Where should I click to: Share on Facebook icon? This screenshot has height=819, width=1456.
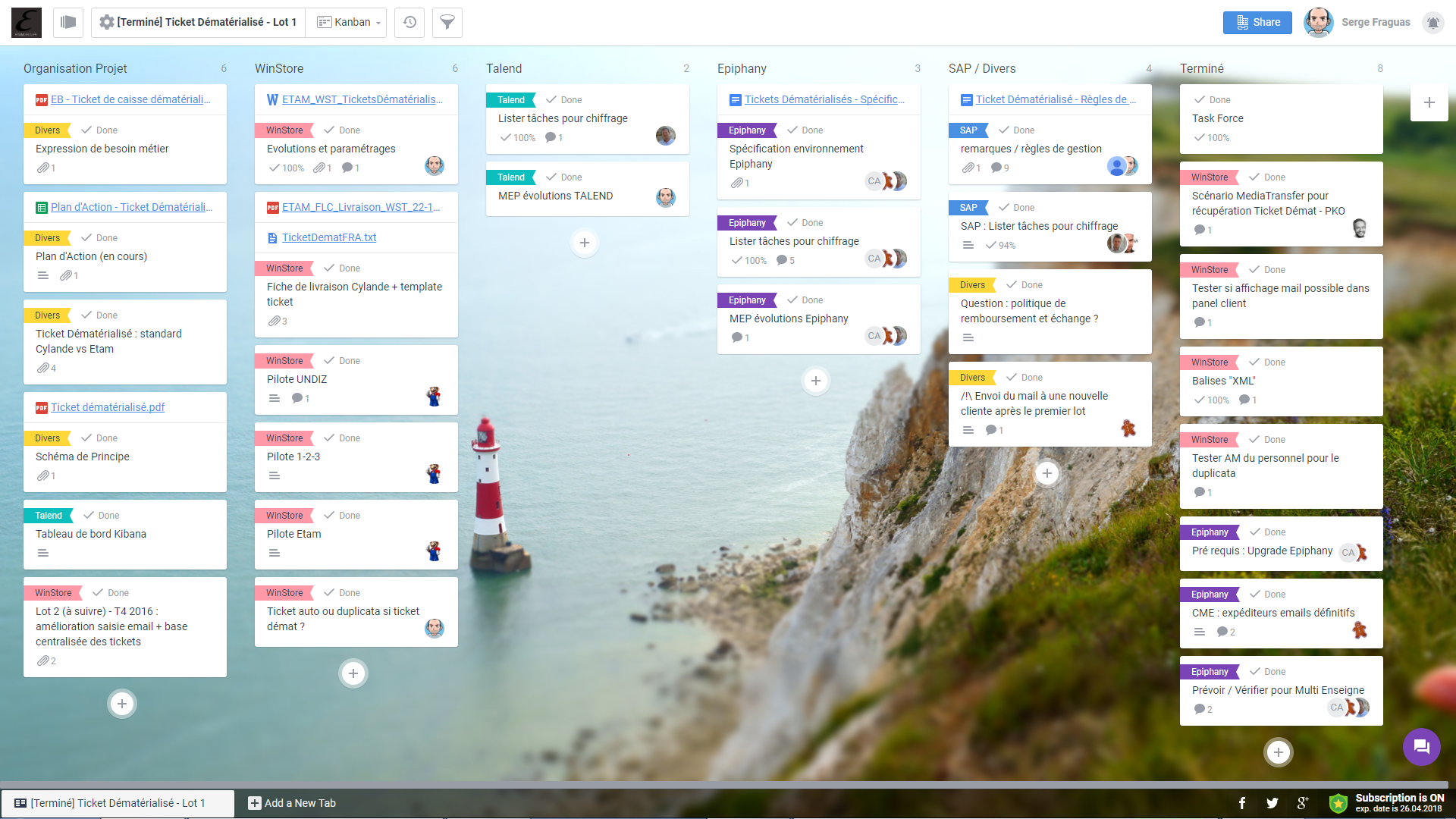[x=1242, y=803]
